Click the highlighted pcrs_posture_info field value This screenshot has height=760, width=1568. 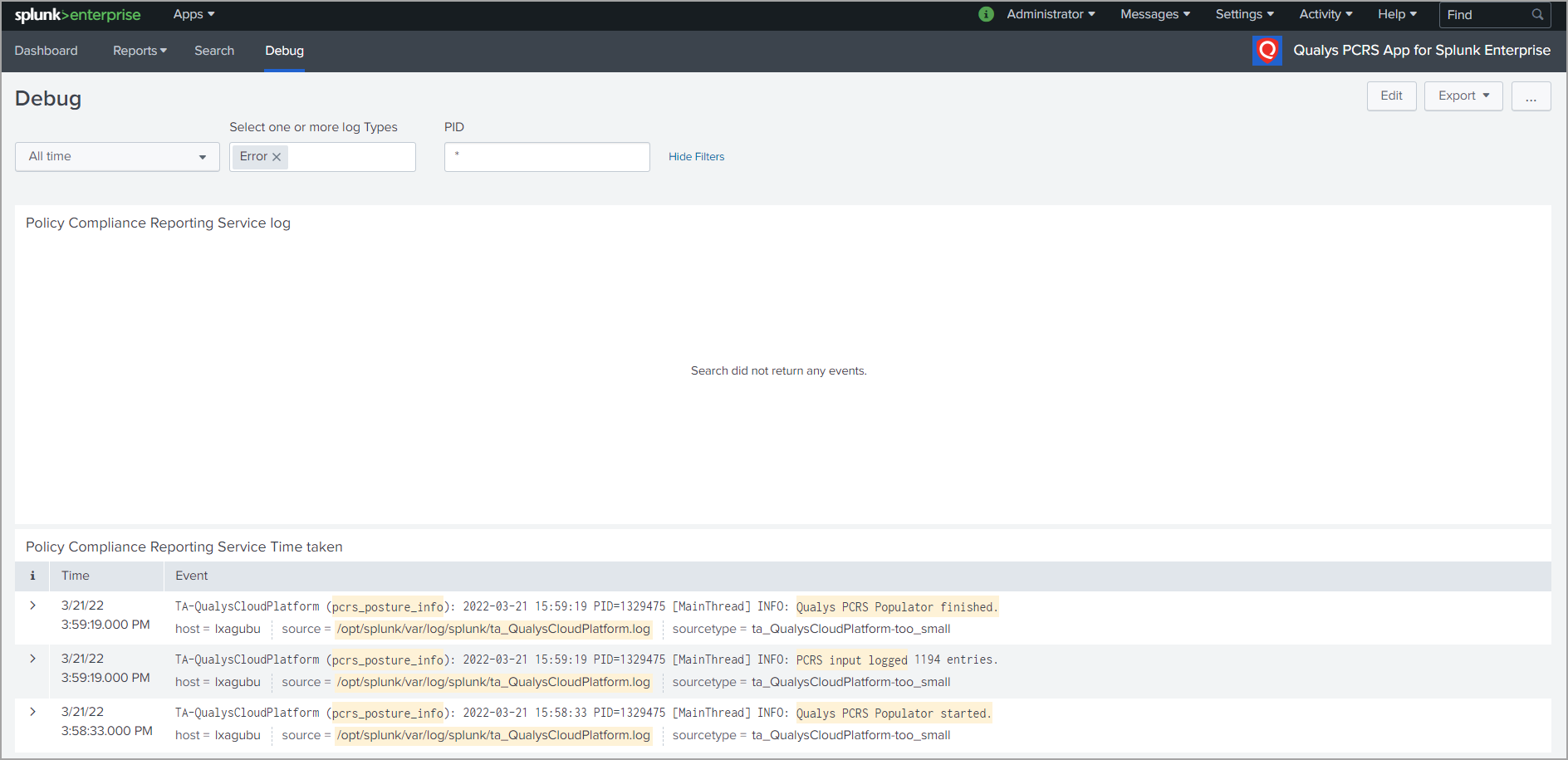click(387, 606)
